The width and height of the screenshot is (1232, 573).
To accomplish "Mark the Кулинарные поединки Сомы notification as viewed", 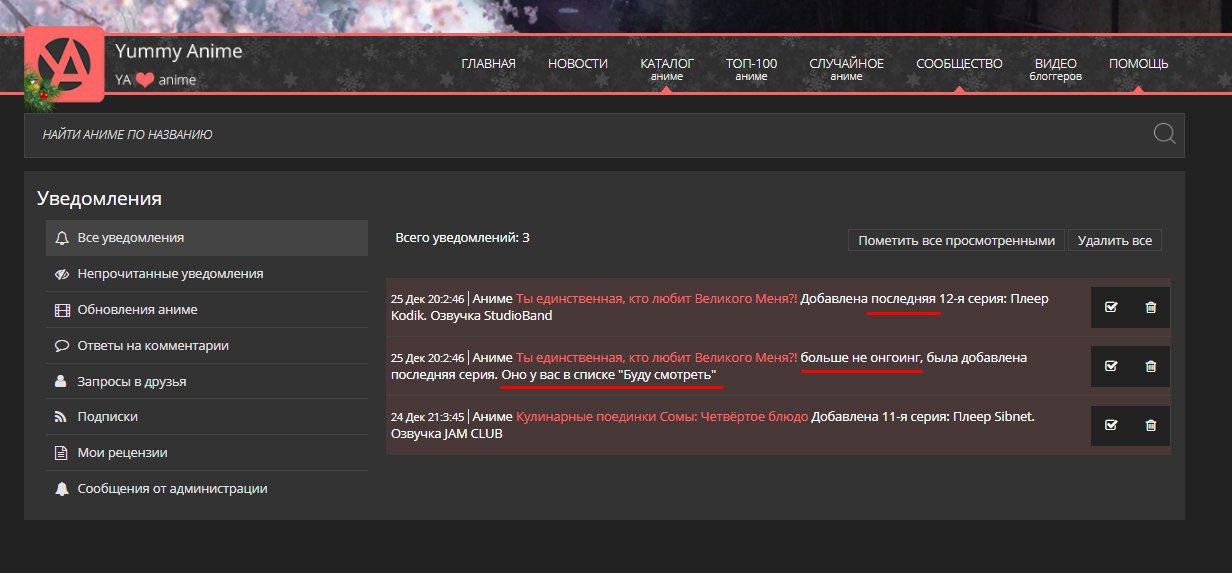I will [x=1111, y=425].
